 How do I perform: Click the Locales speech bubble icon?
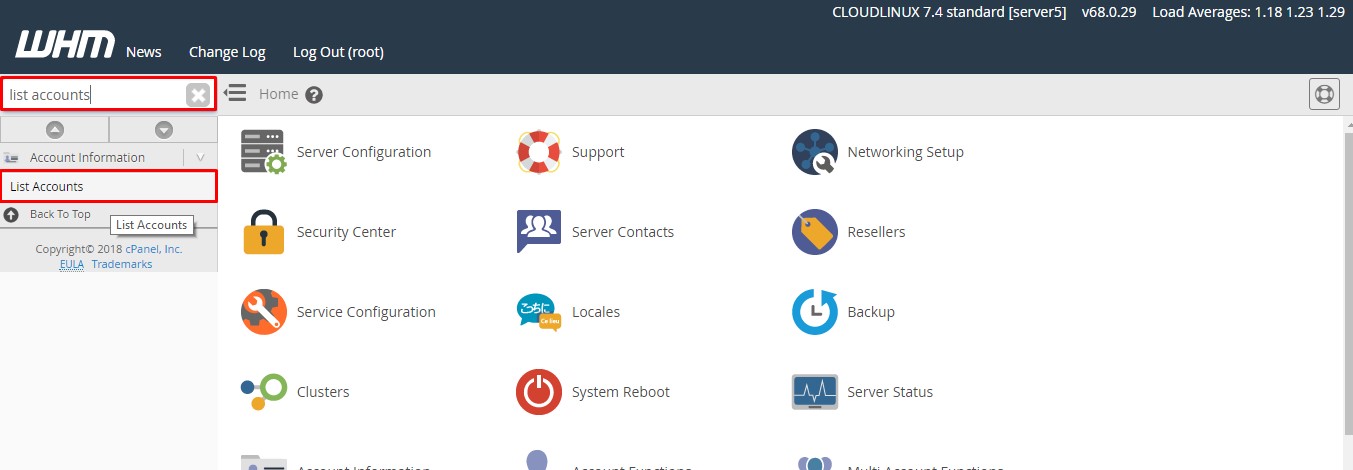[539, 312]
